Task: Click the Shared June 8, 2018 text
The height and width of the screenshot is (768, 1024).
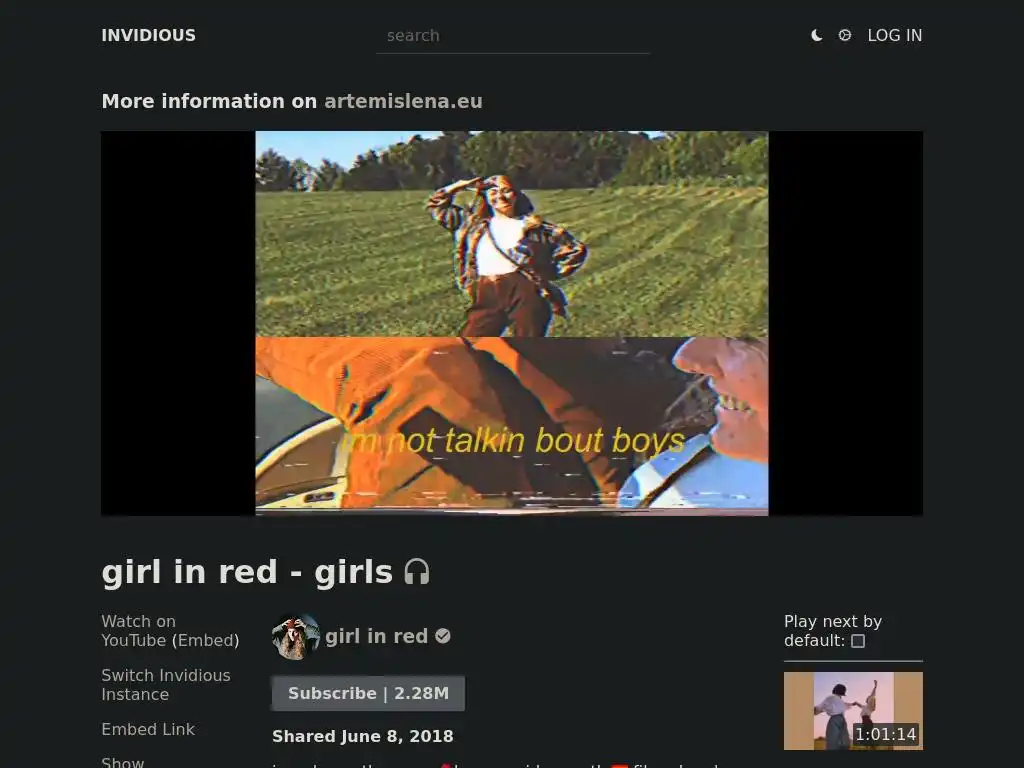Action: click(362, 736)
